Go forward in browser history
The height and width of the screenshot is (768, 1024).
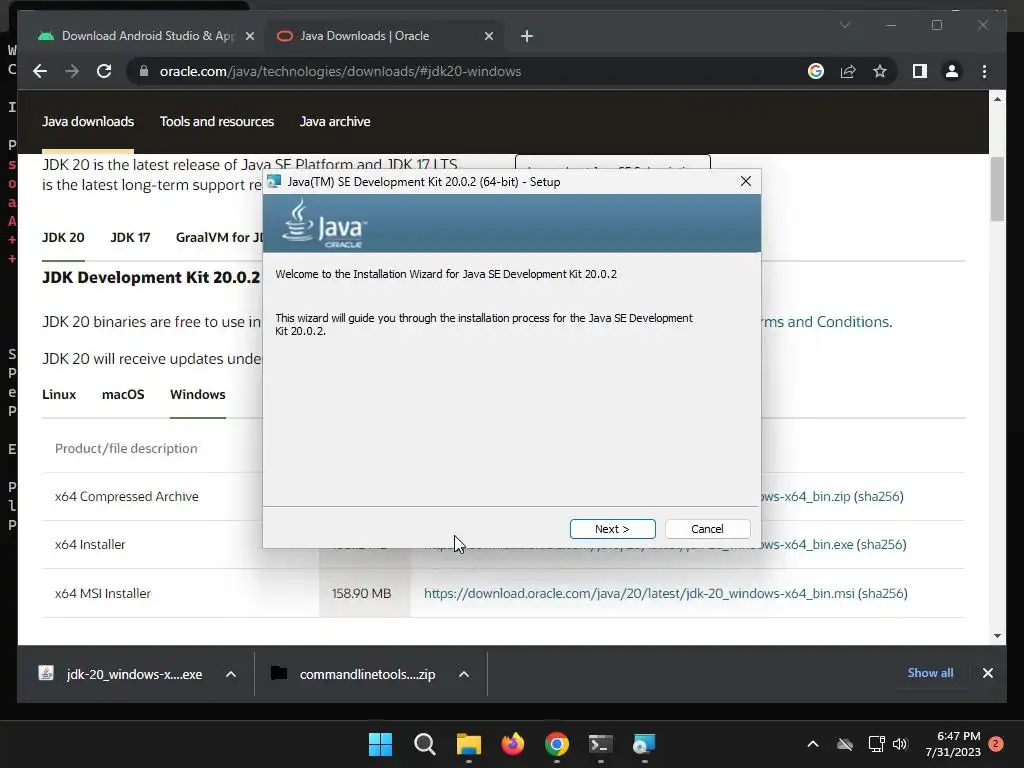click(72, 71)
